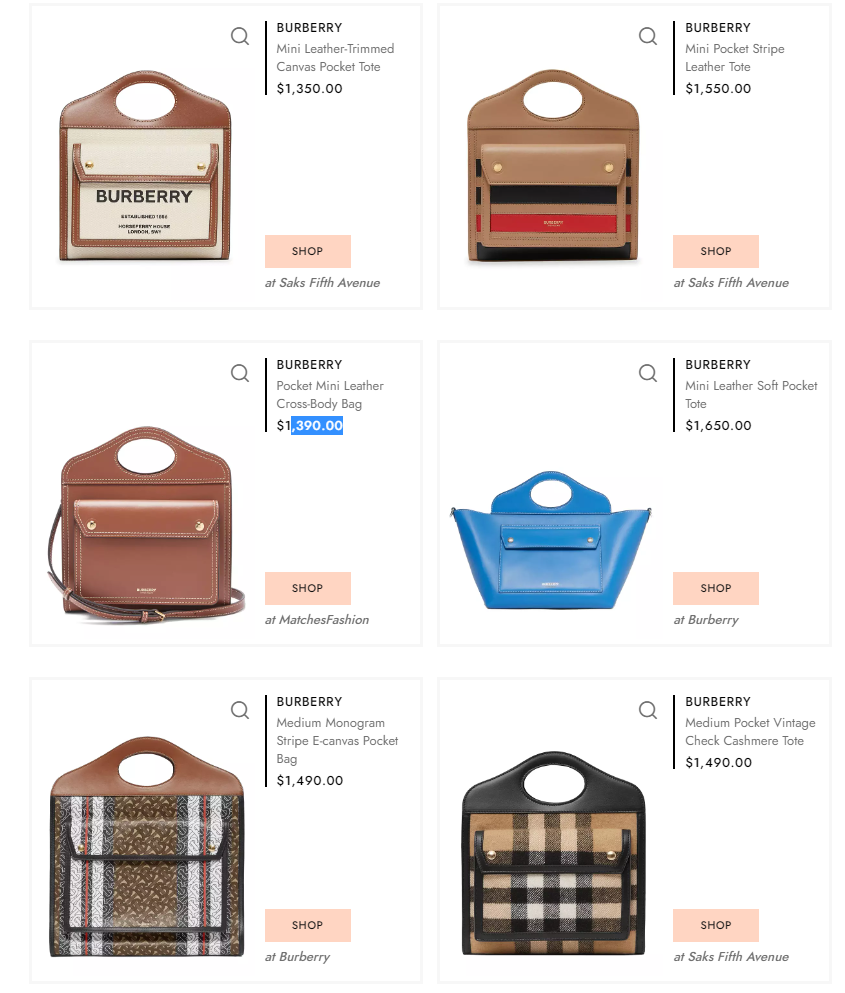The width and height of the screenshot is (845, 993).
Task: Zoom into Pocket Mini Leather Cross-Body Bag
Action: click(x=239, y=373)
